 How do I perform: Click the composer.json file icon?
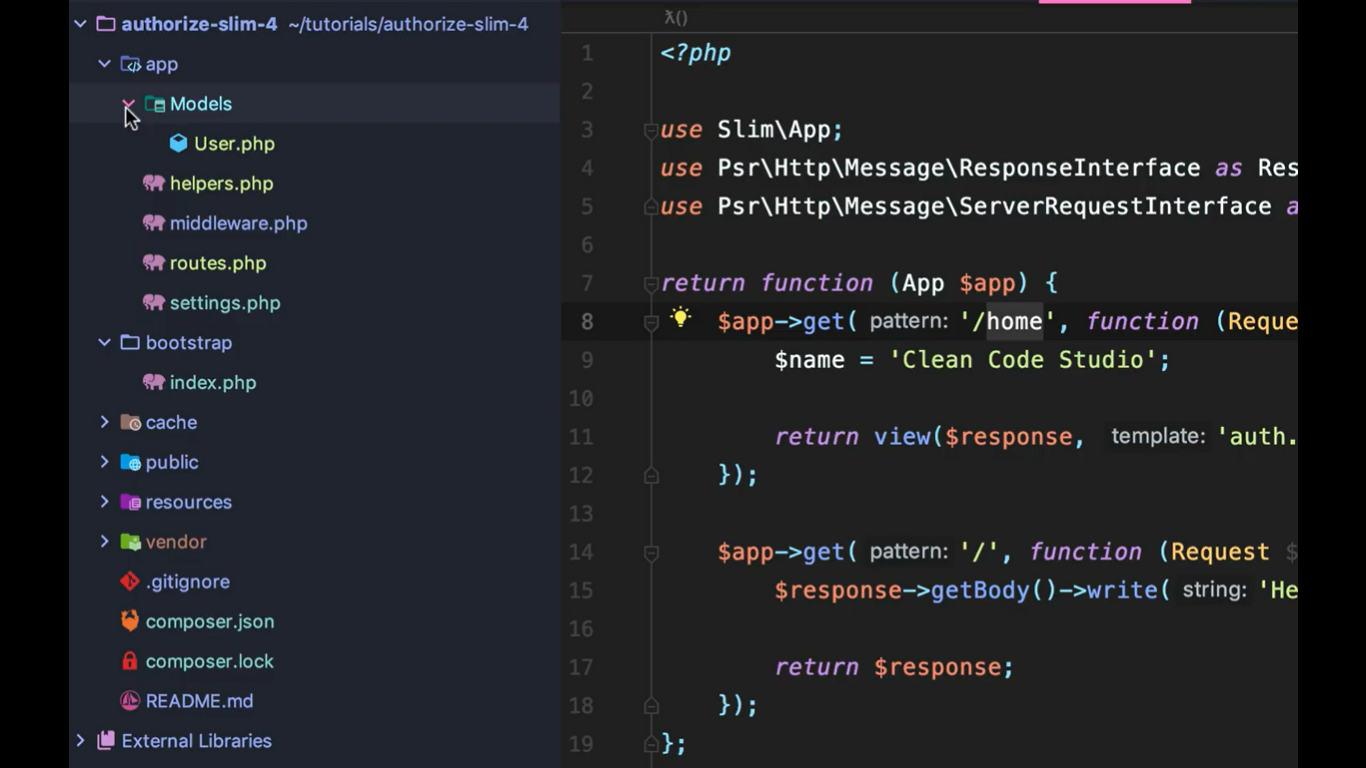click(130, 621)
